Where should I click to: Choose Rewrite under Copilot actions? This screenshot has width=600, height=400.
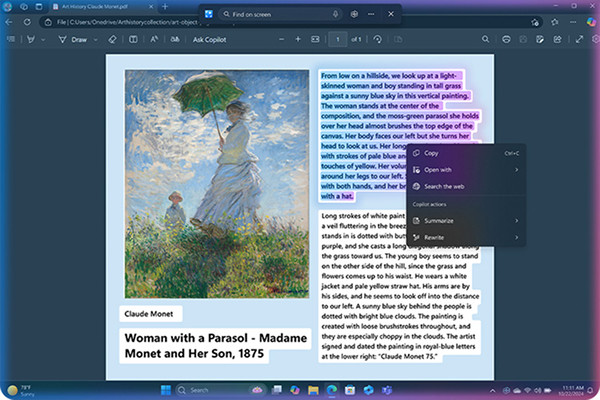466,237
